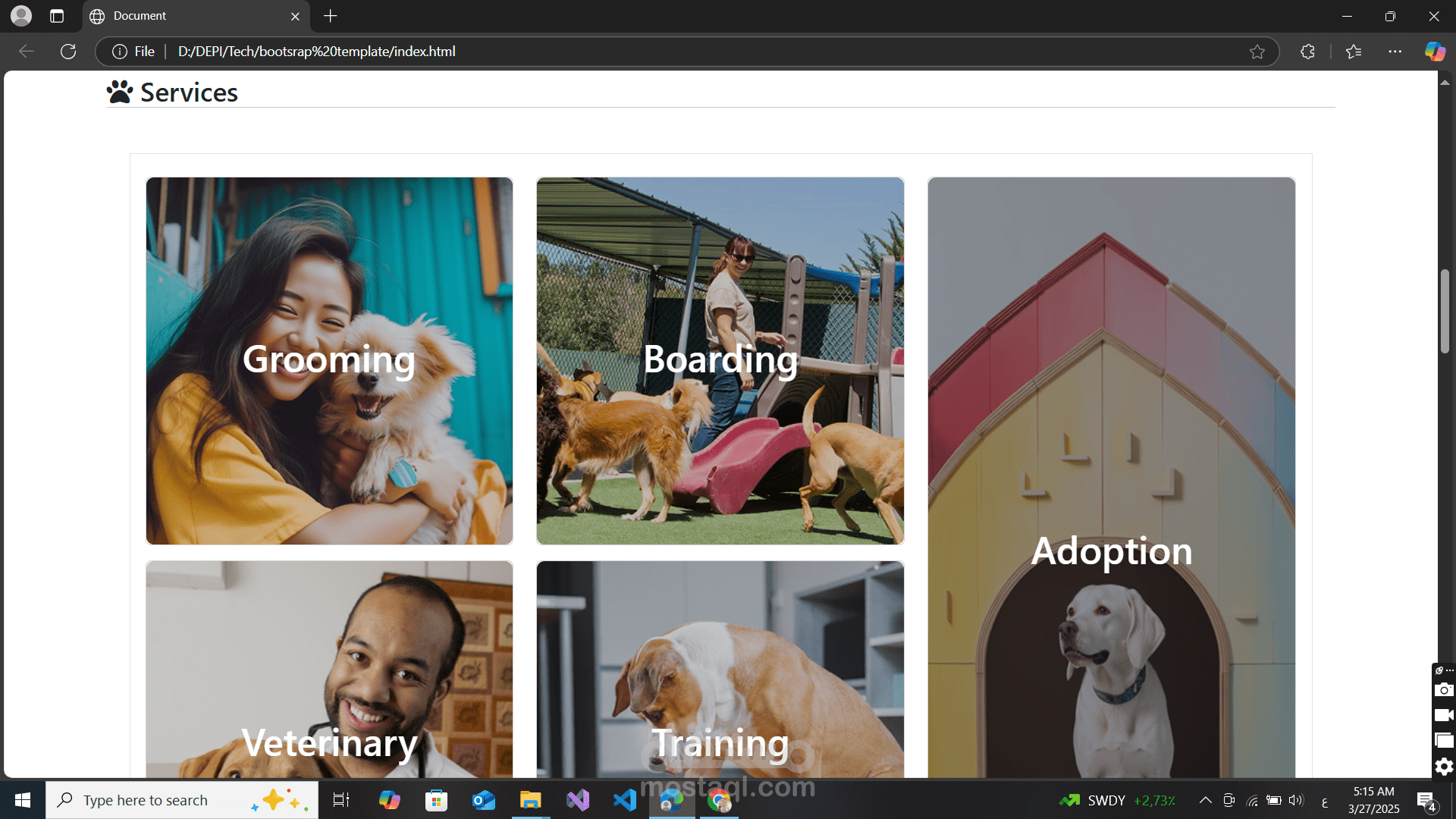Open the Windows Start menu
The image size is (1456, 819).
click(23, 800)
